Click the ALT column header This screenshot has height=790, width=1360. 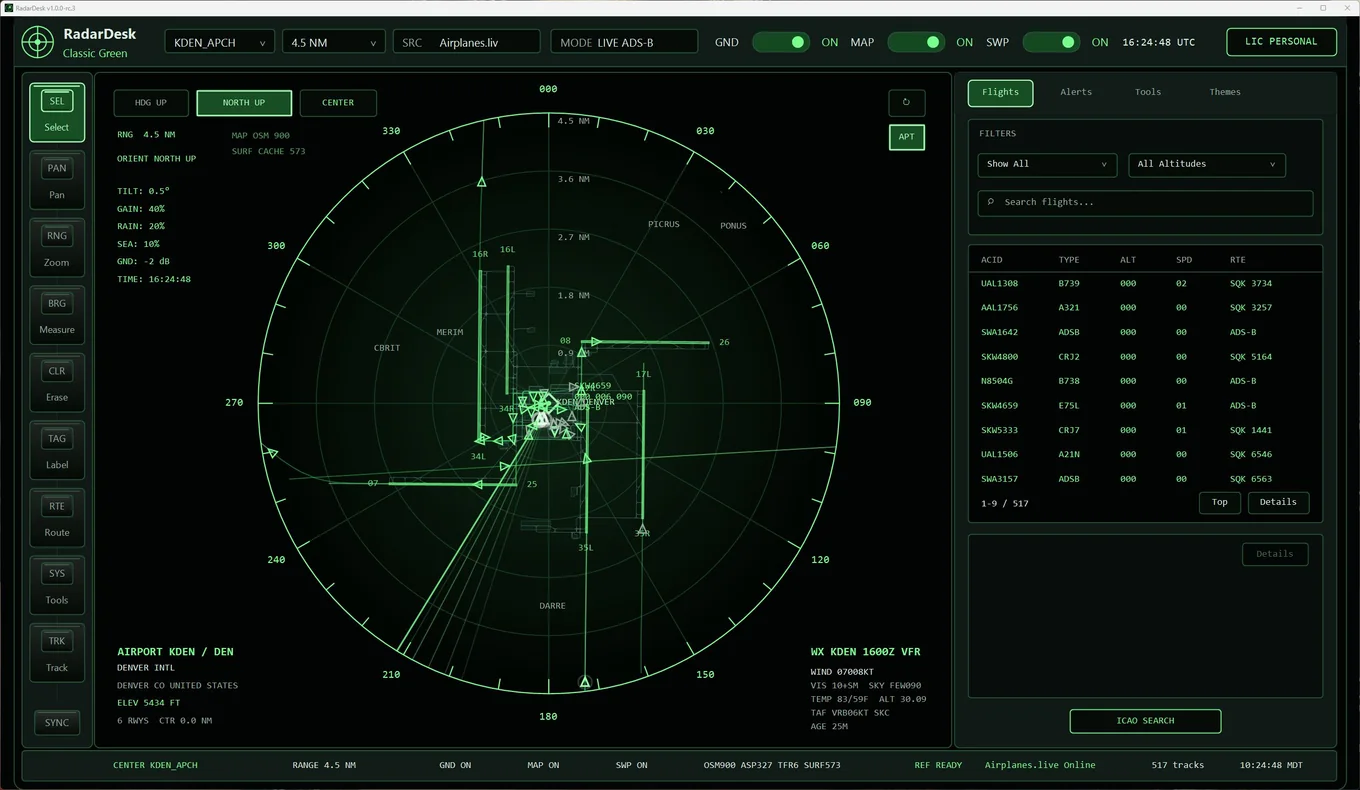1128,260
